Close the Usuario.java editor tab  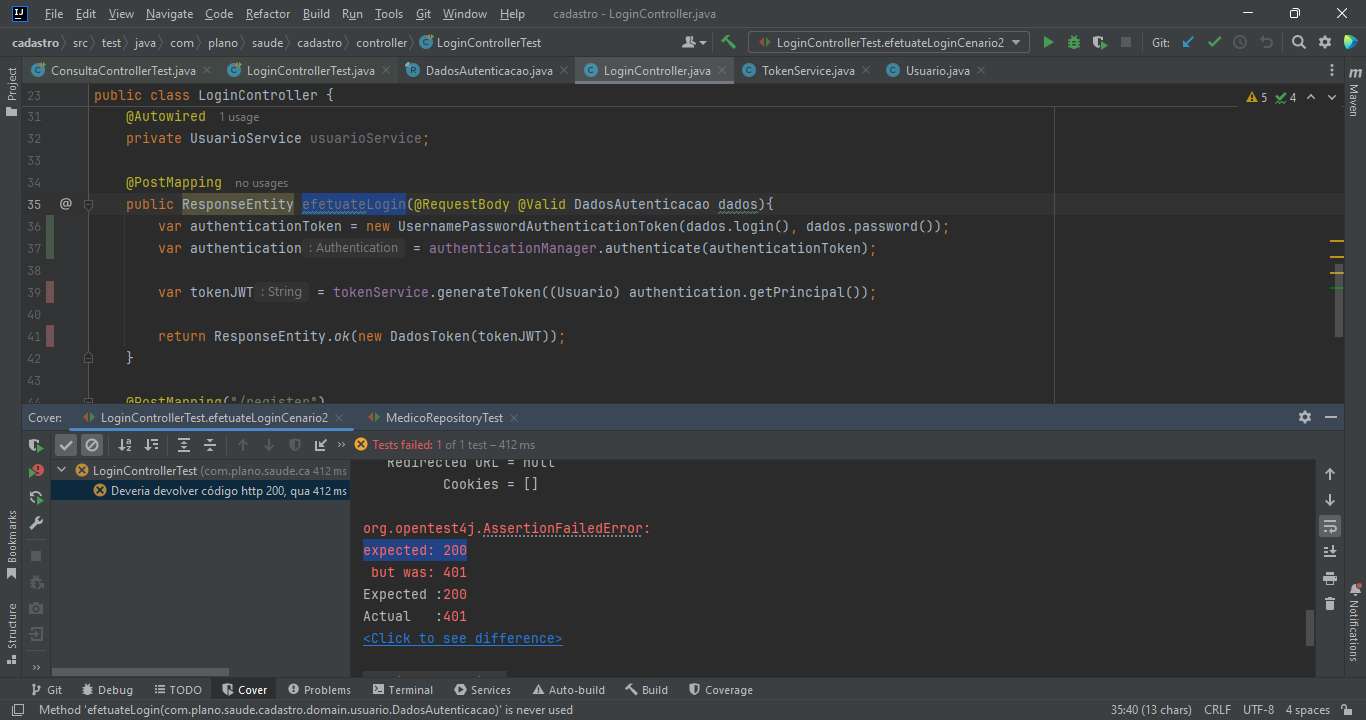981,71
